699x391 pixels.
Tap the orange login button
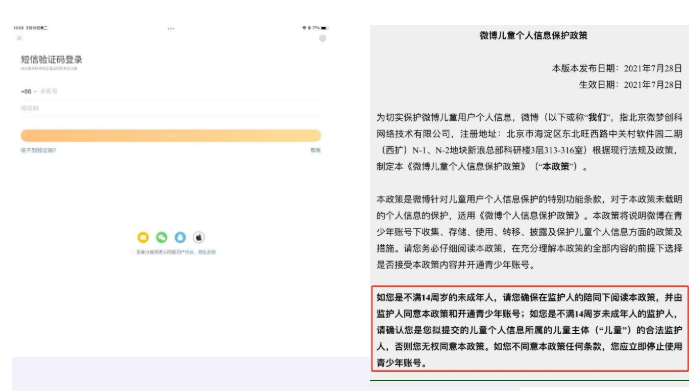point(171,136)
